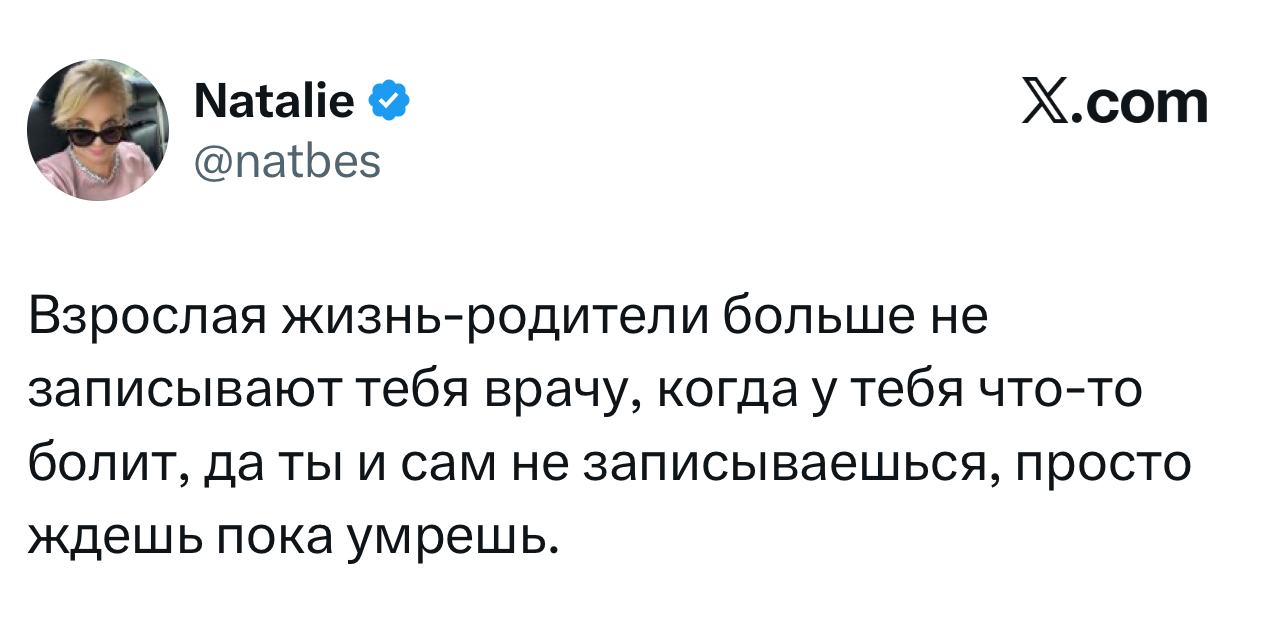This screenshot has height=625, width=1284.
Task: Open Natalie's profile avatar photo
Action: tap(98, 130)
